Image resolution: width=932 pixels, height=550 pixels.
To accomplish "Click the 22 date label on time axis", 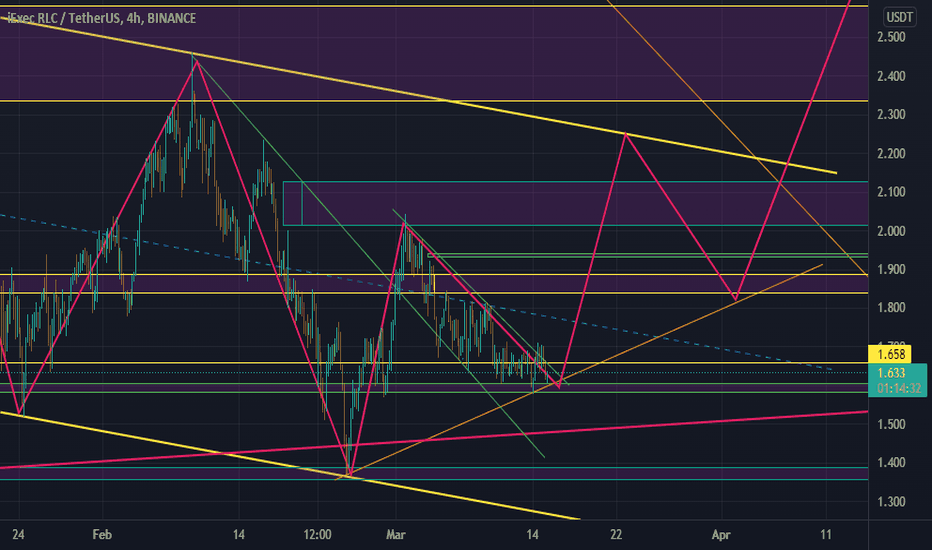I will [x=616, y=535].
